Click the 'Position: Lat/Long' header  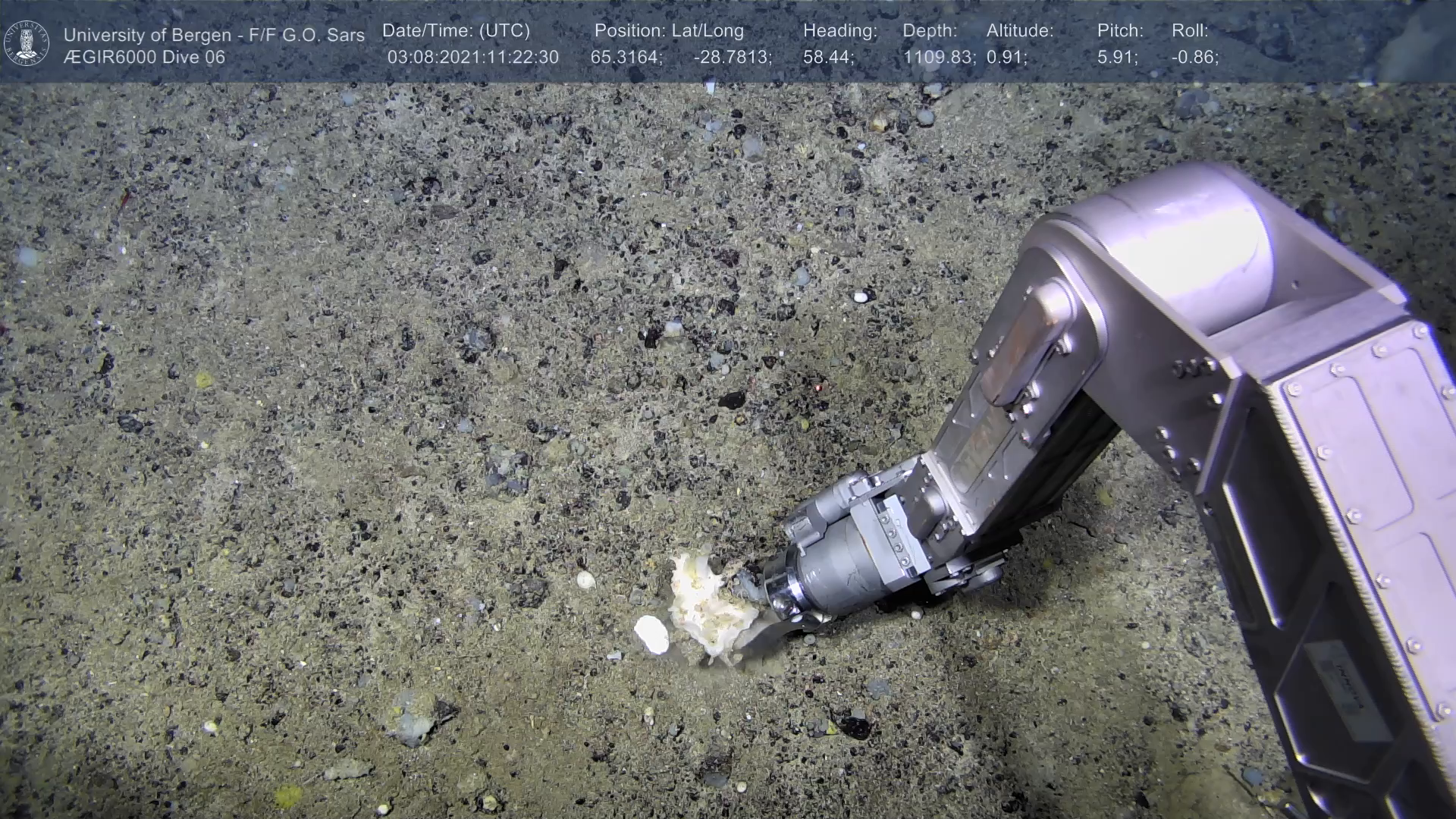pyautogui.click(x=669, y=31)
